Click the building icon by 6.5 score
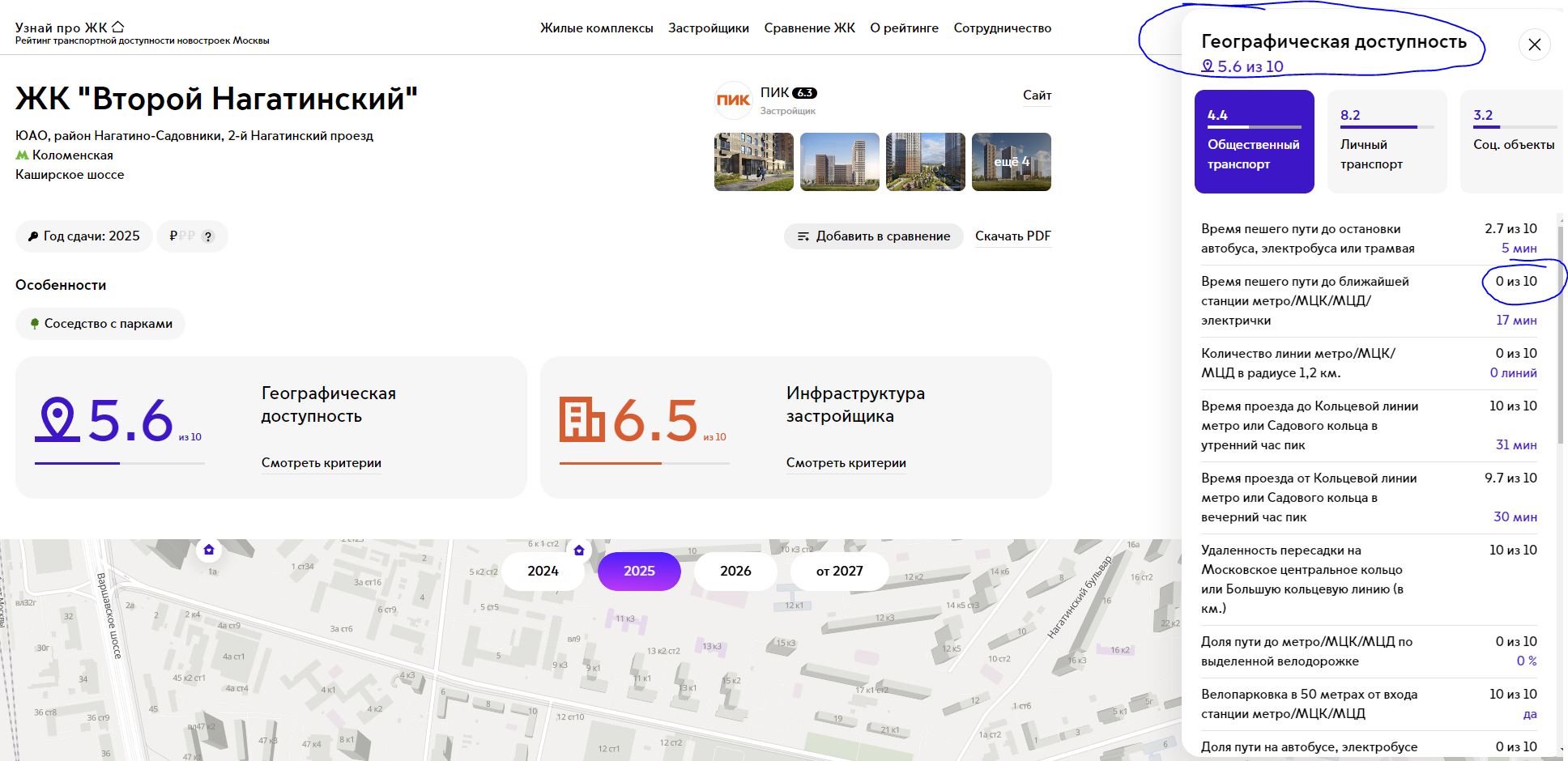The image size is (1568, 761). 582,419
